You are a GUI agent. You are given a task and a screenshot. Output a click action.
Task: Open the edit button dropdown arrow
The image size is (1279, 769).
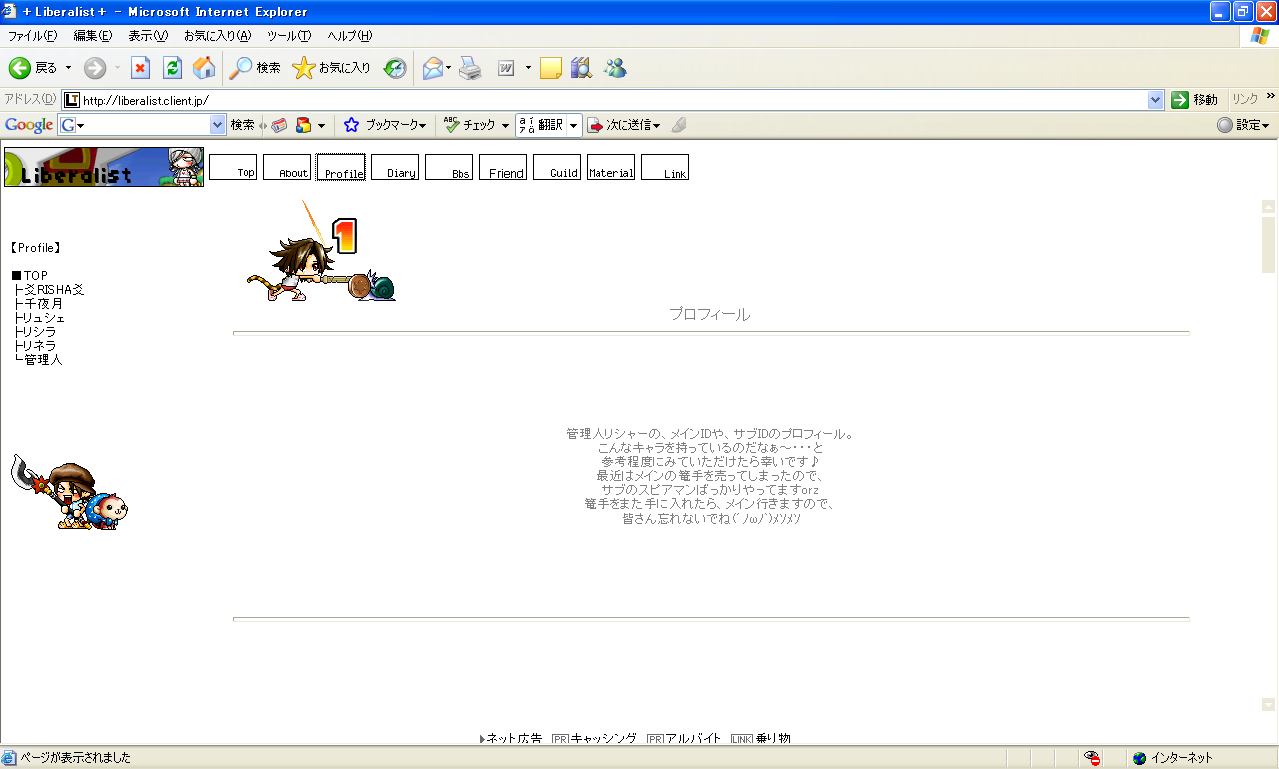pyautogui.click(x=528, y=68)
